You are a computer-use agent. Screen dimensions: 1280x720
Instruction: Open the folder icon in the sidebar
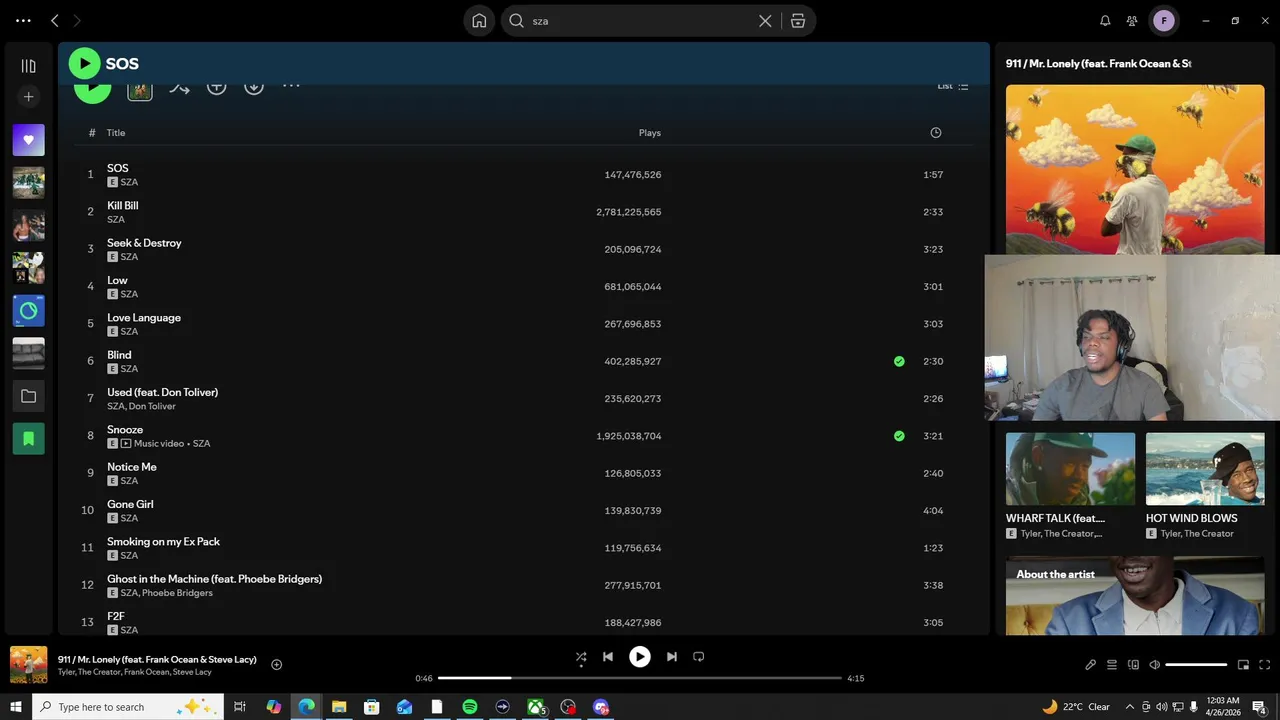tap(28, 396)
